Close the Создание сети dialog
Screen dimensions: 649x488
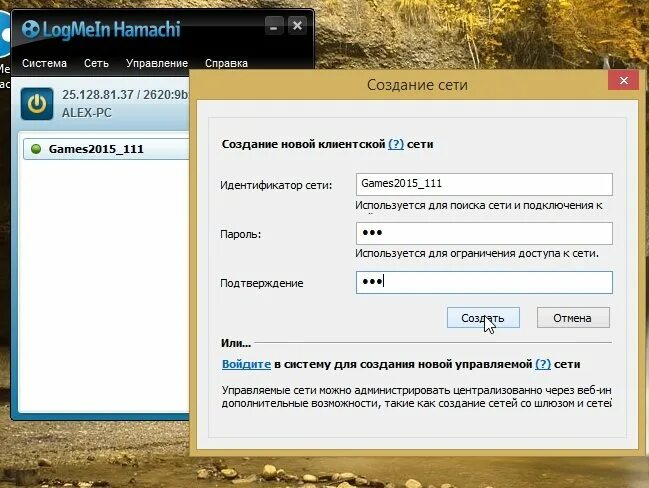tap(623, 80)
